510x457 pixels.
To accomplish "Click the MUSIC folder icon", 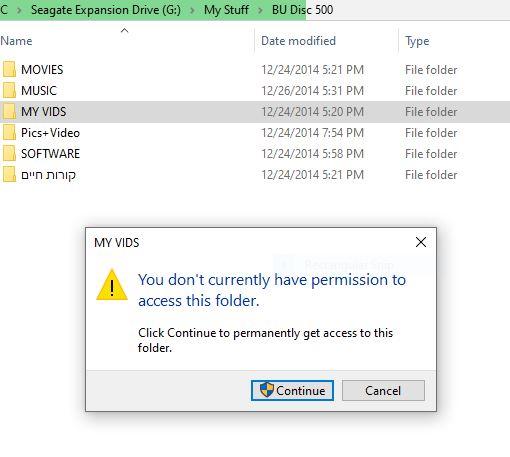I will (x=9, y=90).
